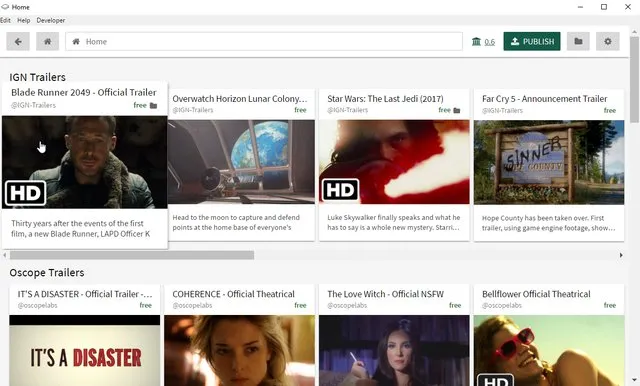This screenshot has height=386, width=640.
Task: Open IT'S A DISASTER Official Trailer title
Action: 85,294
